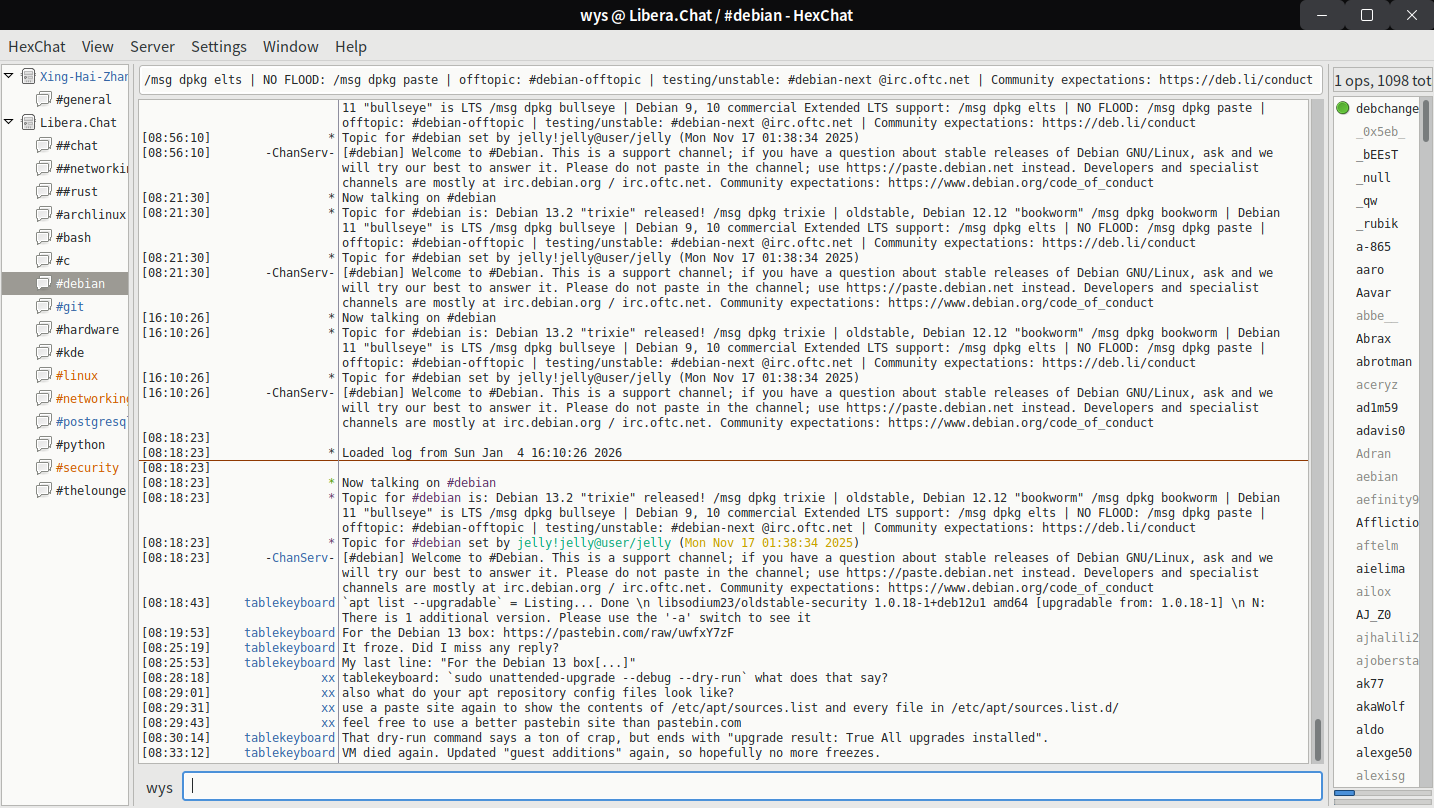Open the View menu
This screenshot has height=808, width=1434.
click(x=98, y=47)
